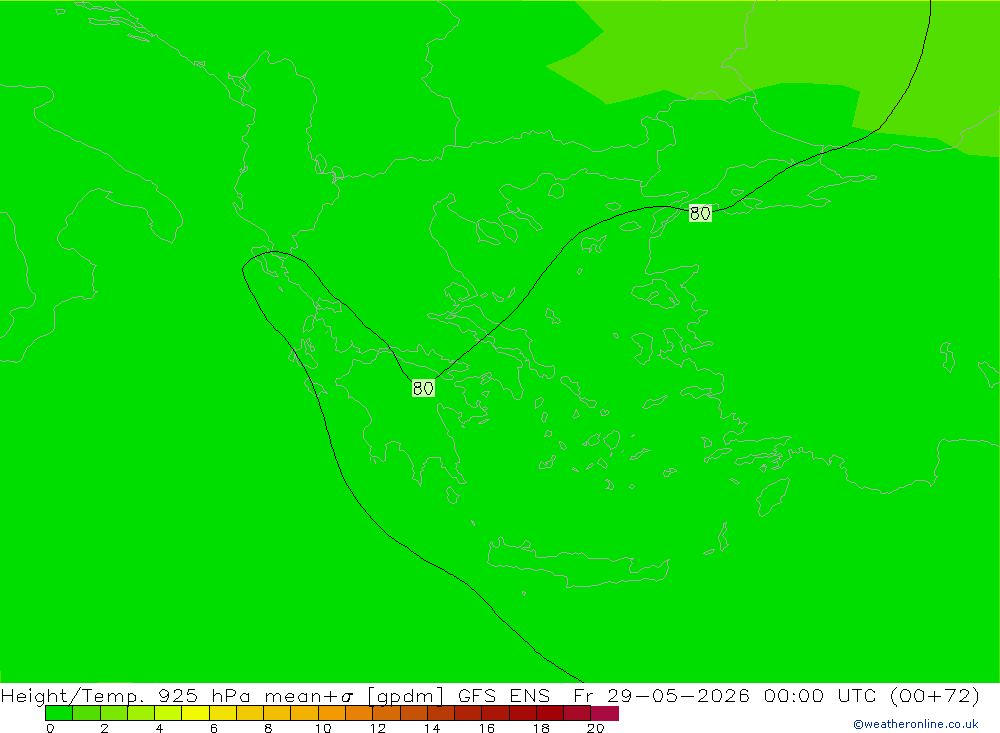Click the 80 contour label near the Bosphorus

[700, 213]
